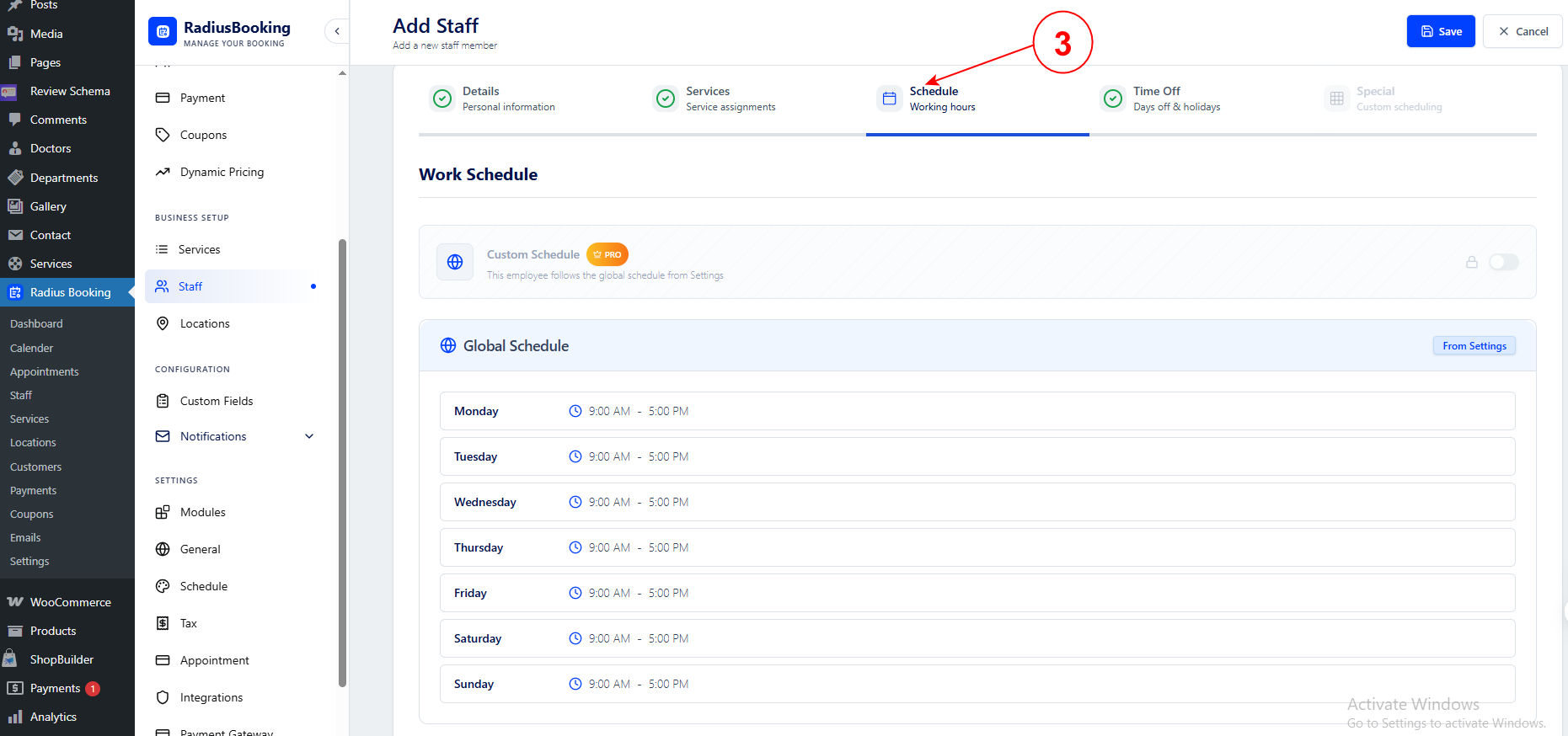This screenshot has height=736, width=1568.
Task: Open the Integrations shield icon
Action: (163, 697)
